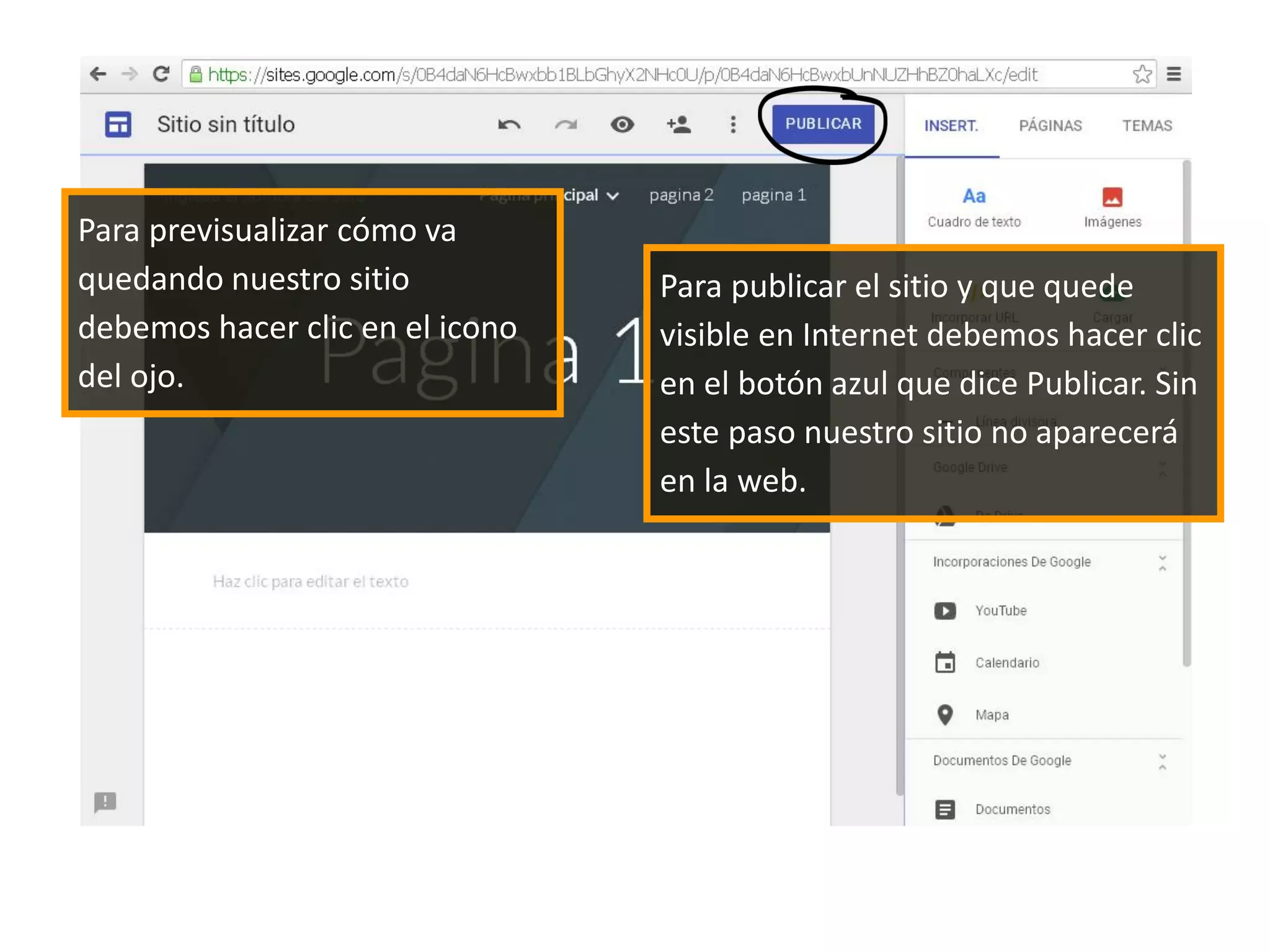Open the 'pagina 2' navigation link
The width and height of the screenshot is (1270, 952).
[x=681, y=195]
